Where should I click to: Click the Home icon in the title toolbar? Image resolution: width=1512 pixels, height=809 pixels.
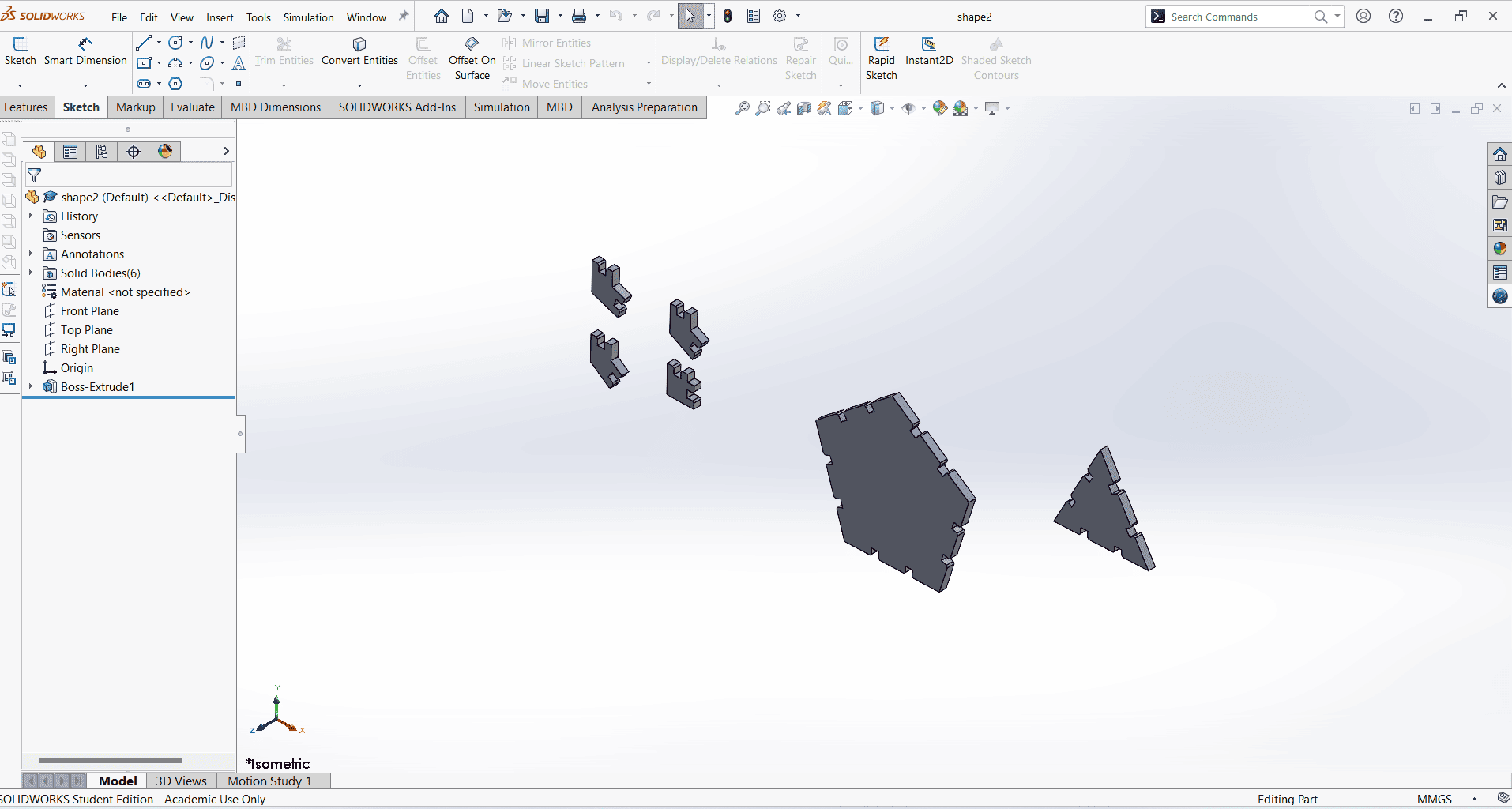[442, 16]
